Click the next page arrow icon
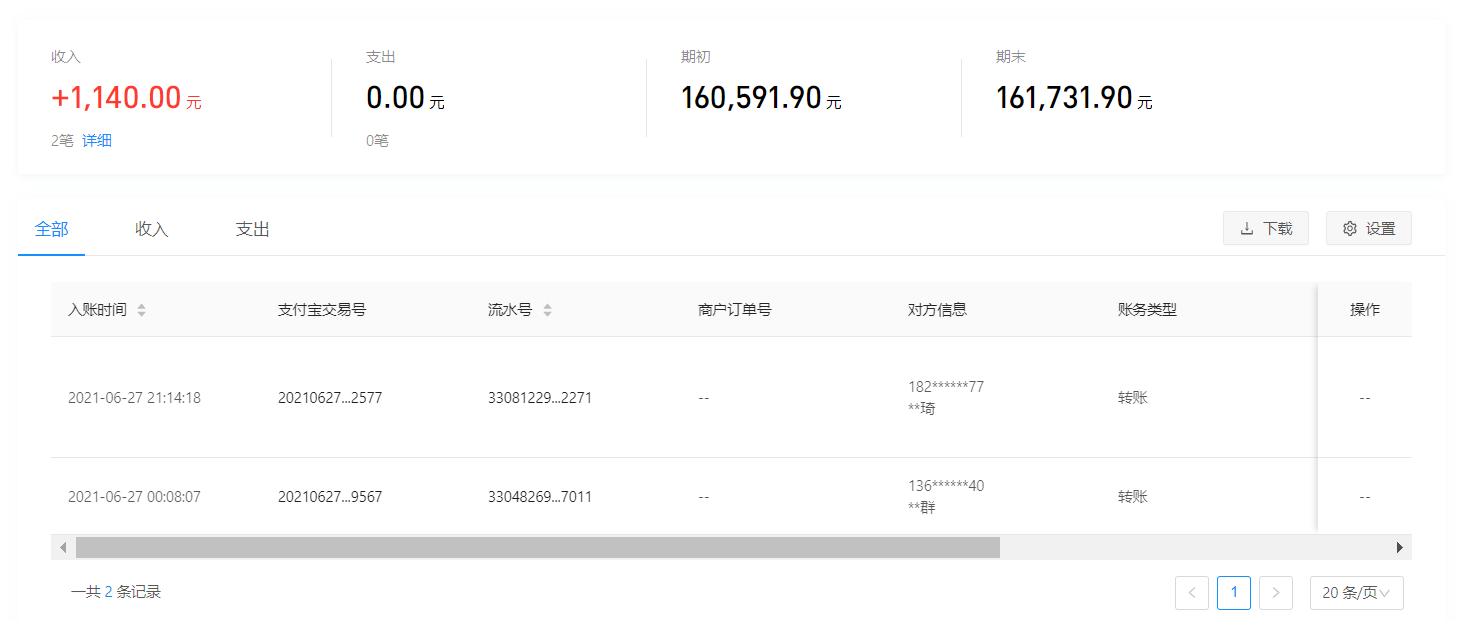The height and width of the screenshot is (621, 1478). (x=1276, y=592)
